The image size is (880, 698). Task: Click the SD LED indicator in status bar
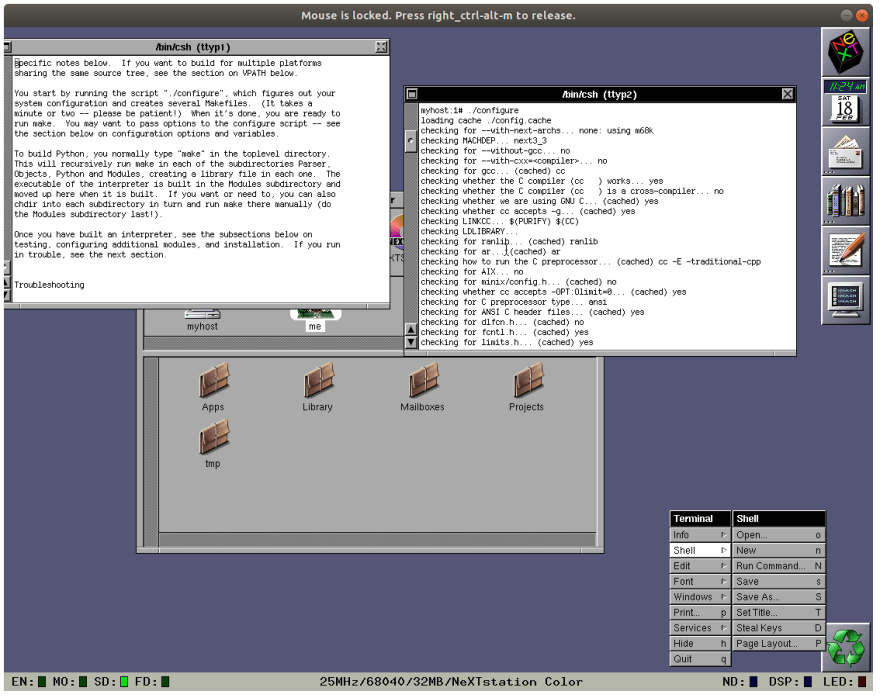[124, 682]
